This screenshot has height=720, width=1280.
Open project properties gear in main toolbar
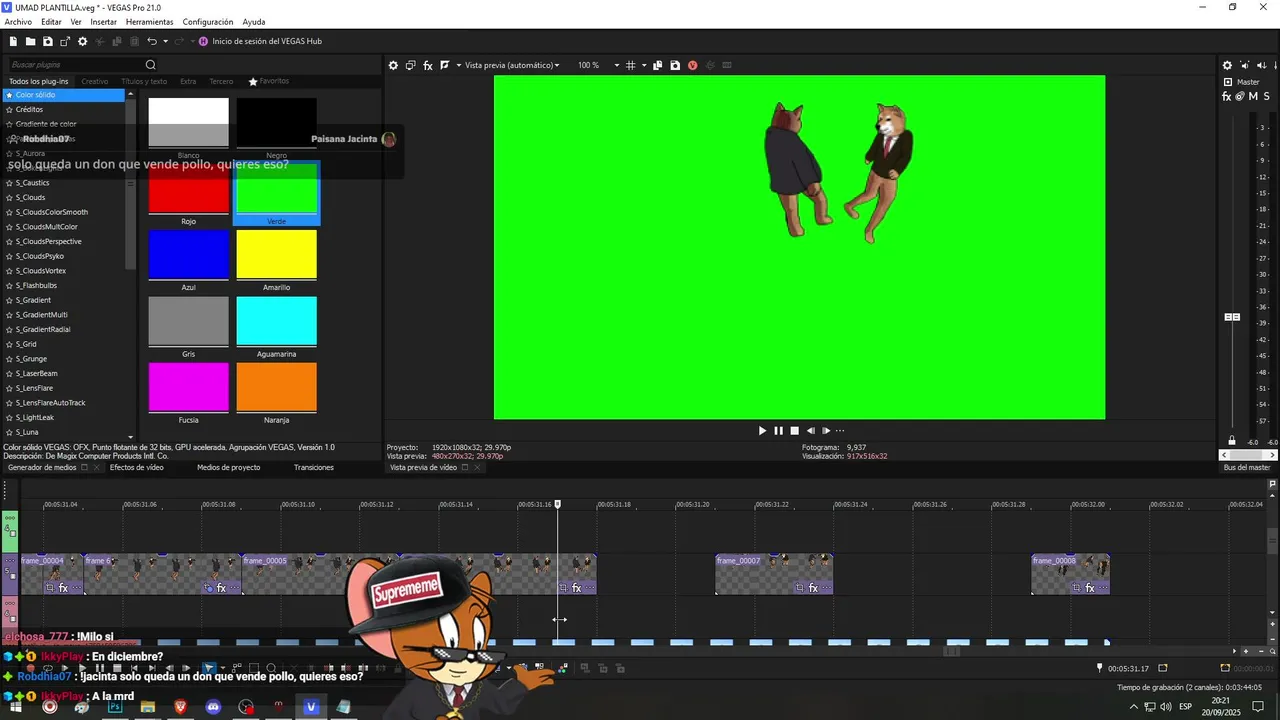coord(83,41)
